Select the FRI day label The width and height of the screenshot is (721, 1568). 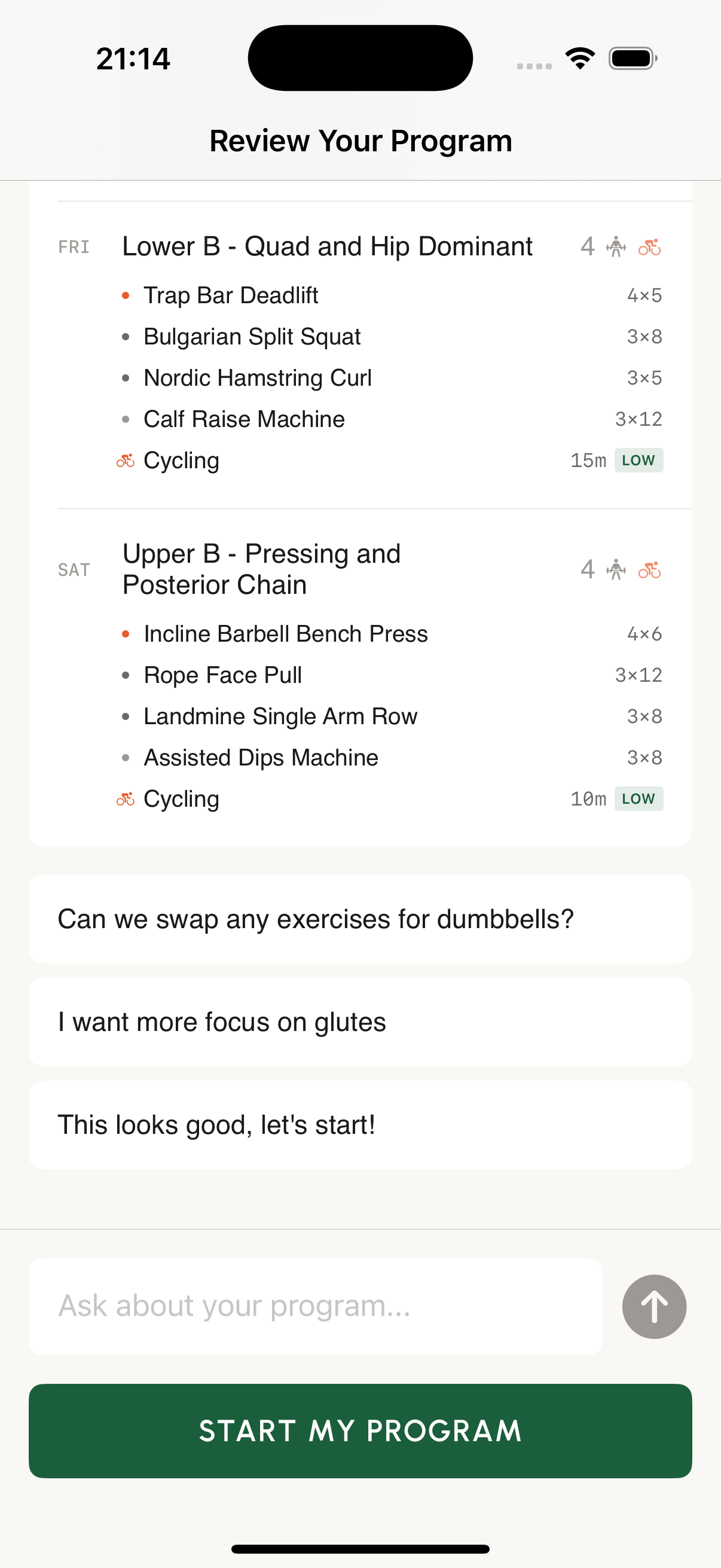[74, 246]
